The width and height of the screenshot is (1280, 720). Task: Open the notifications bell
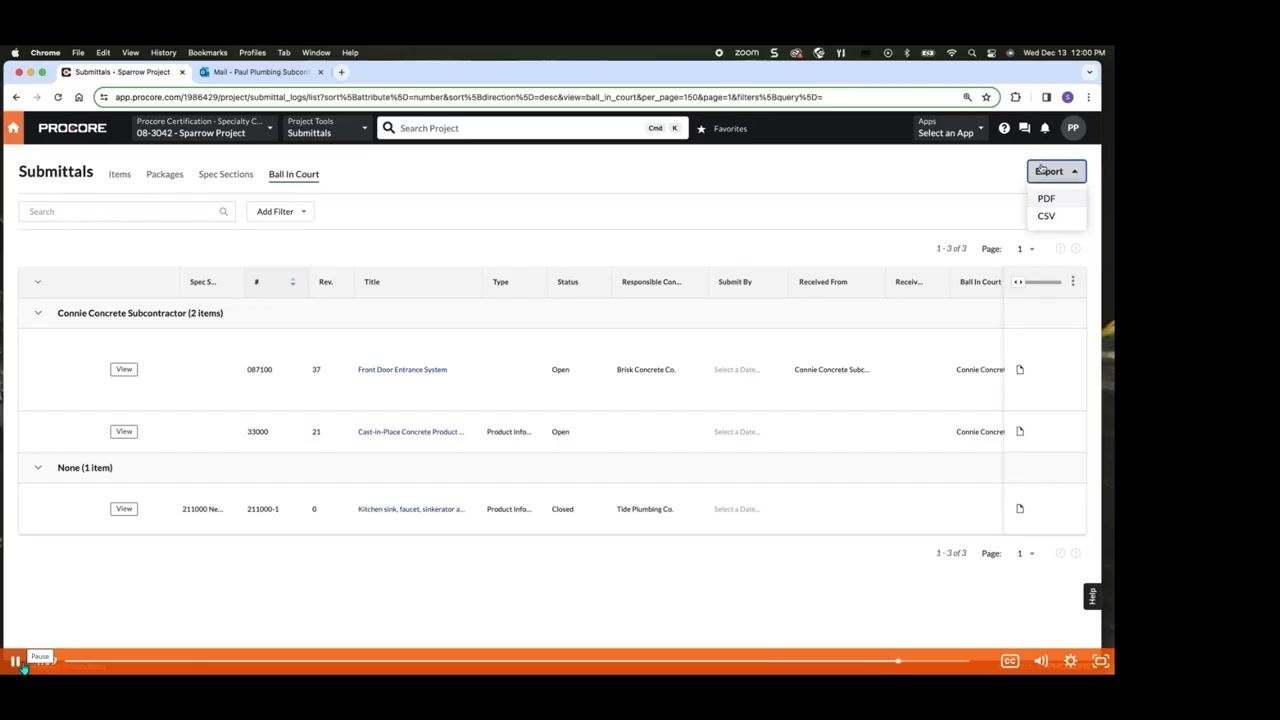pos(1045,128)
